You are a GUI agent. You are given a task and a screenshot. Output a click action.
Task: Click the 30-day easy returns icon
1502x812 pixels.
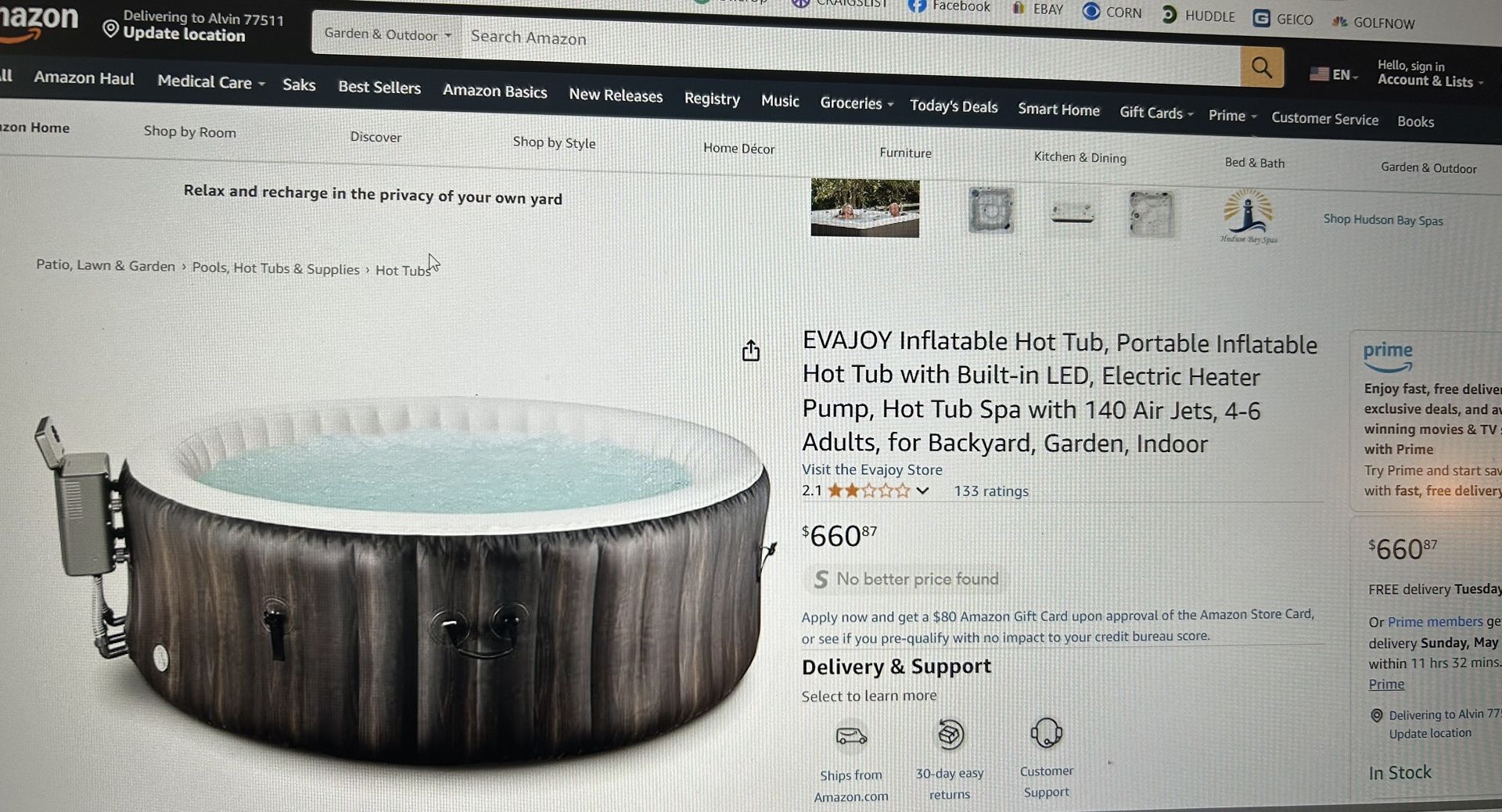[x=950, y=734]
